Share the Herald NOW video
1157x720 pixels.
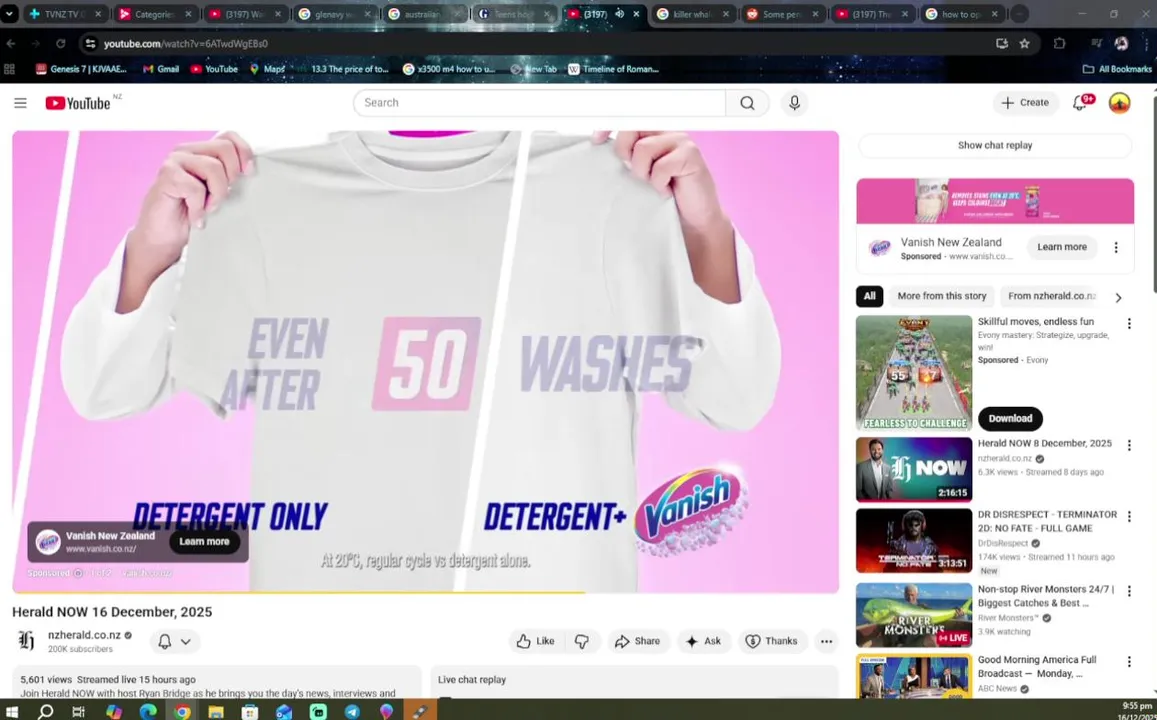pyautogui.click(x=638, y=641)
